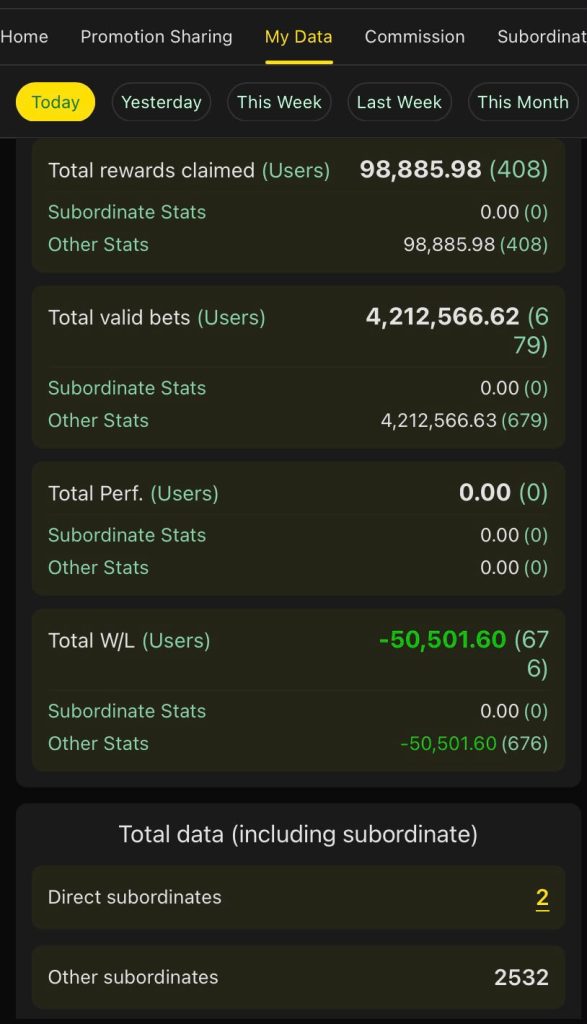Click the Total W/L amount value
The image size is (587, 1024).
(443, 639)
